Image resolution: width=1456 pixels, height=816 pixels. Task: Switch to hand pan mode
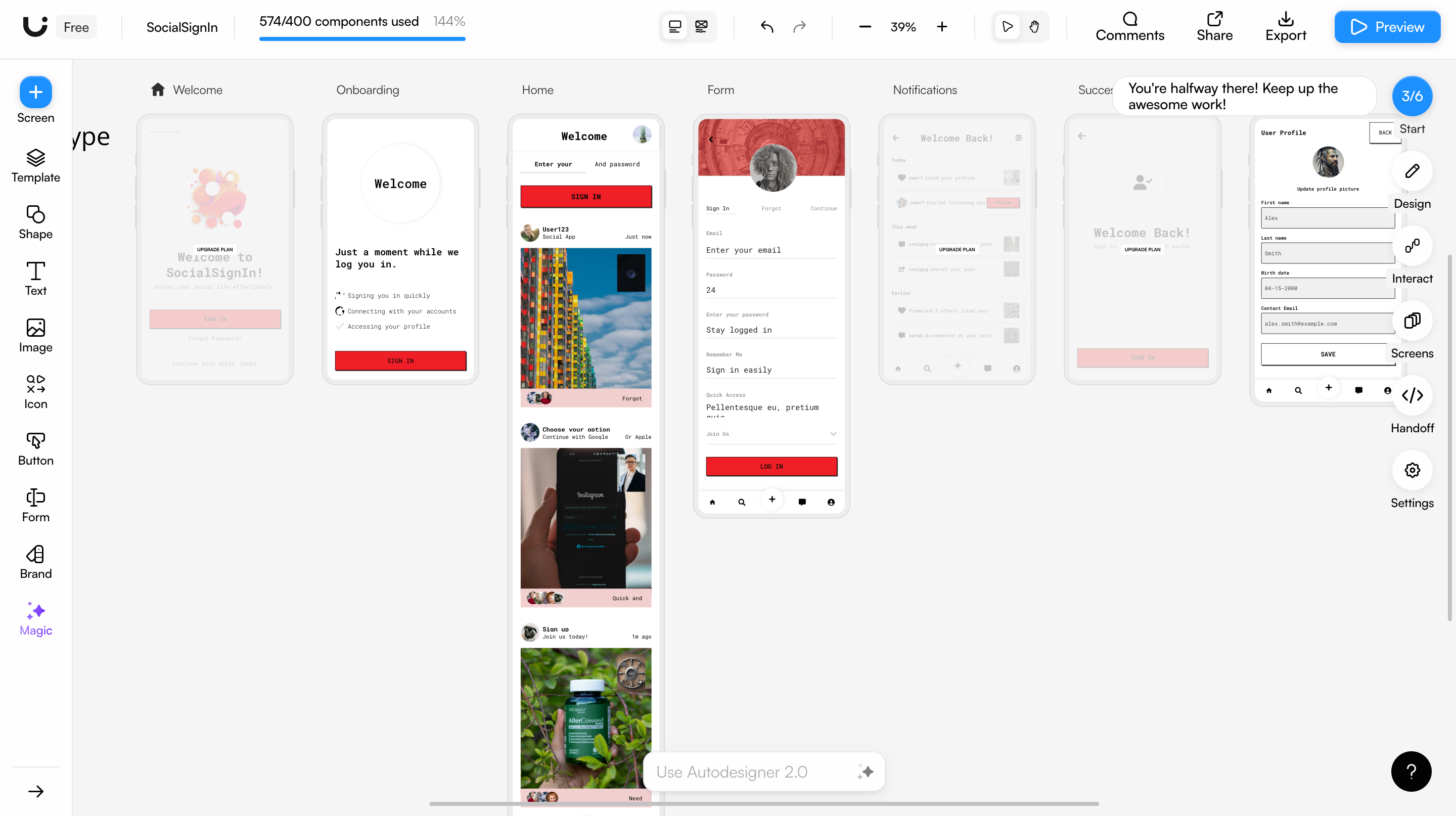(x=1034, y=27)
